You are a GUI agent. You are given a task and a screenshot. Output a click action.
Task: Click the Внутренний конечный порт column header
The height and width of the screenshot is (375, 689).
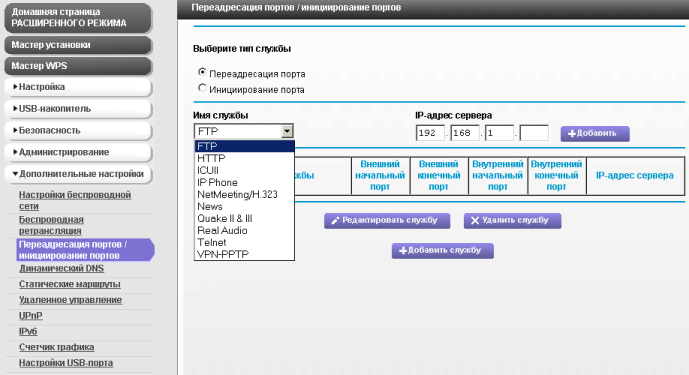tap(556, 175)
